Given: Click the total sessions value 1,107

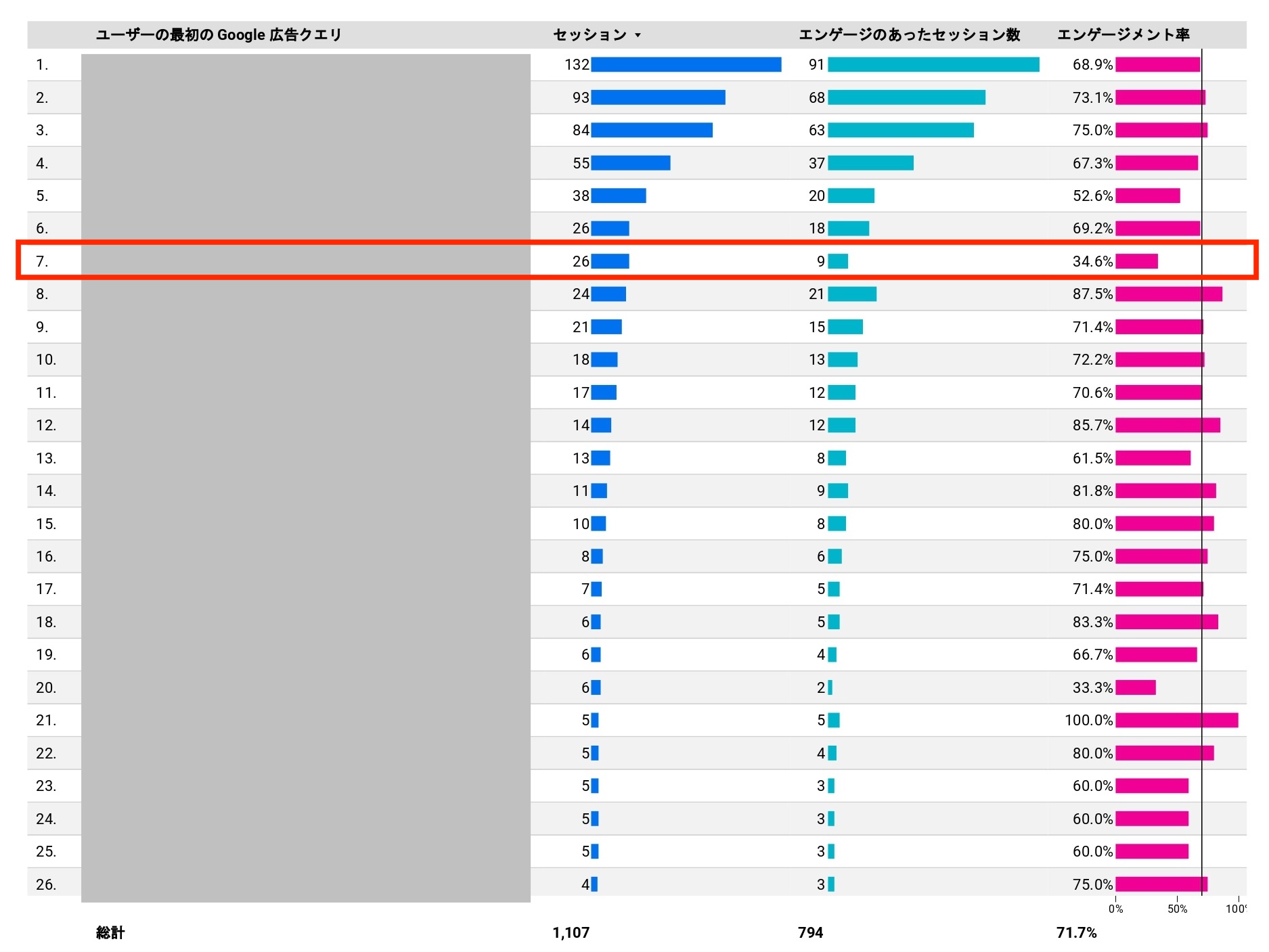Looking at the screenshot, I should click(x=571, y=933).
